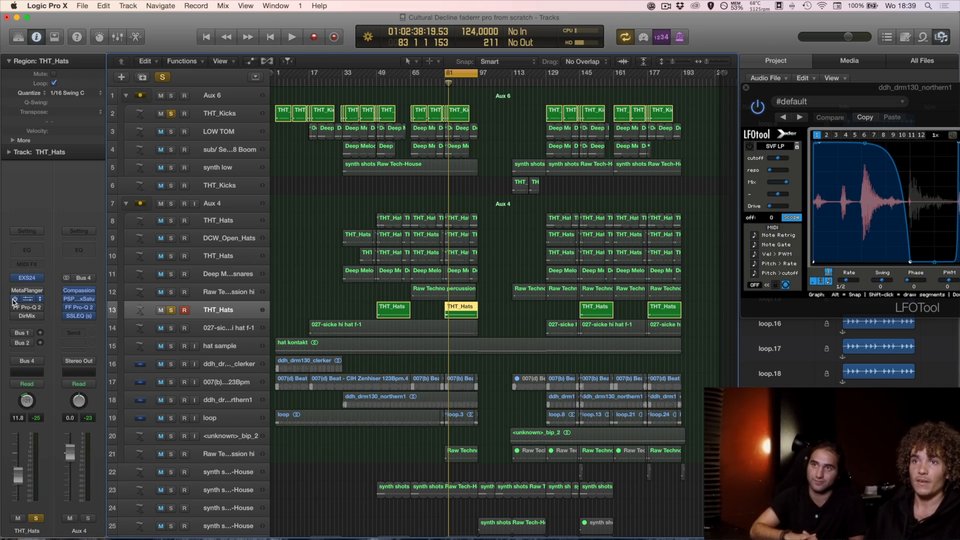Click scope button in LFOTool

click(791, 218)
